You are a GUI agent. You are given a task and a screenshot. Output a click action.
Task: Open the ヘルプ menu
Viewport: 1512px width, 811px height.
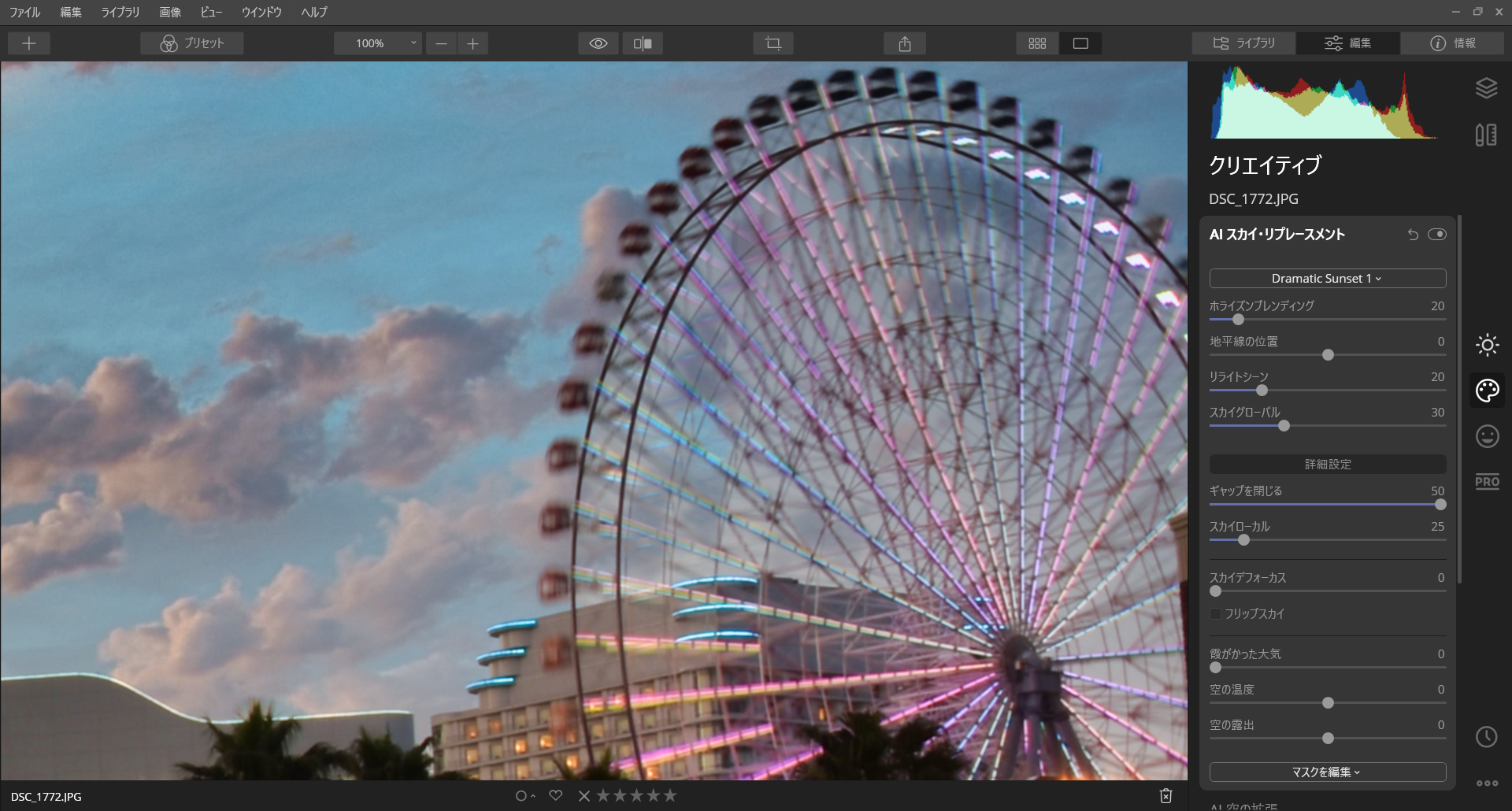314,12
